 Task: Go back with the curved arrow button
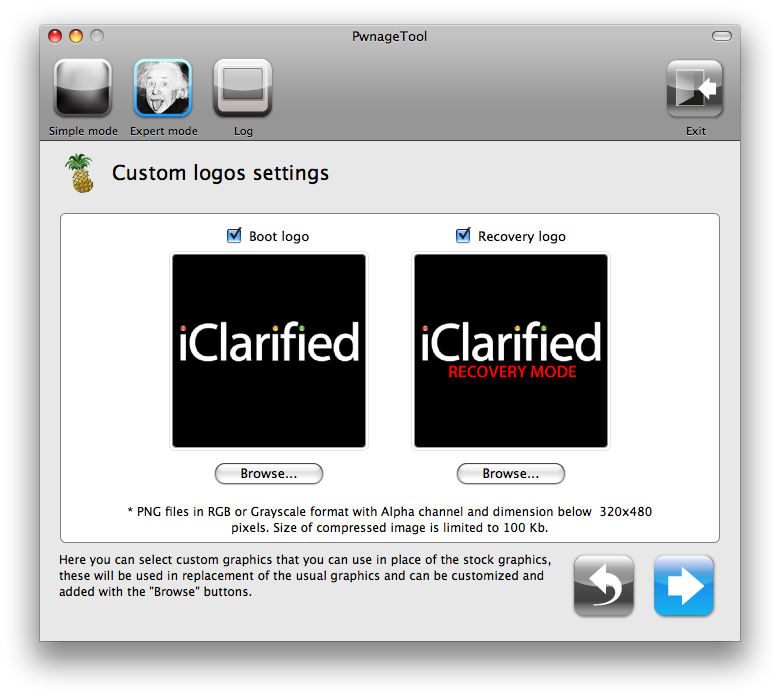click(603, 585)
